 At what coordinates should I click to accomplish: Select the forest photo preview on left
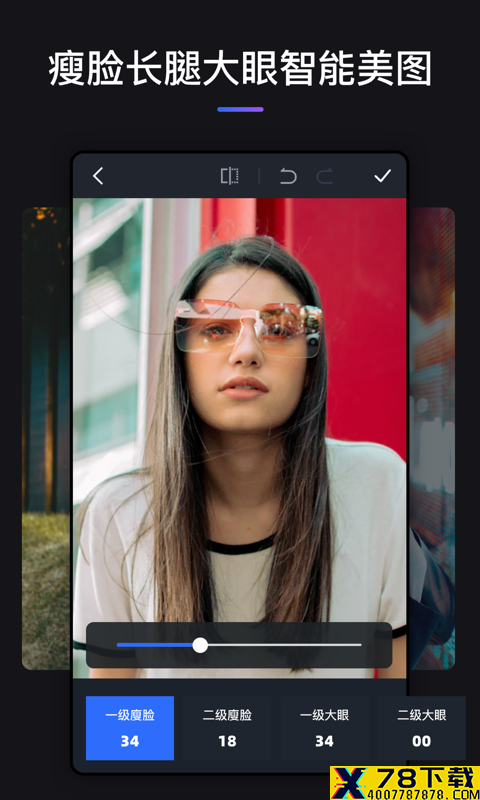pyautogui.click(x=46, y=438)
